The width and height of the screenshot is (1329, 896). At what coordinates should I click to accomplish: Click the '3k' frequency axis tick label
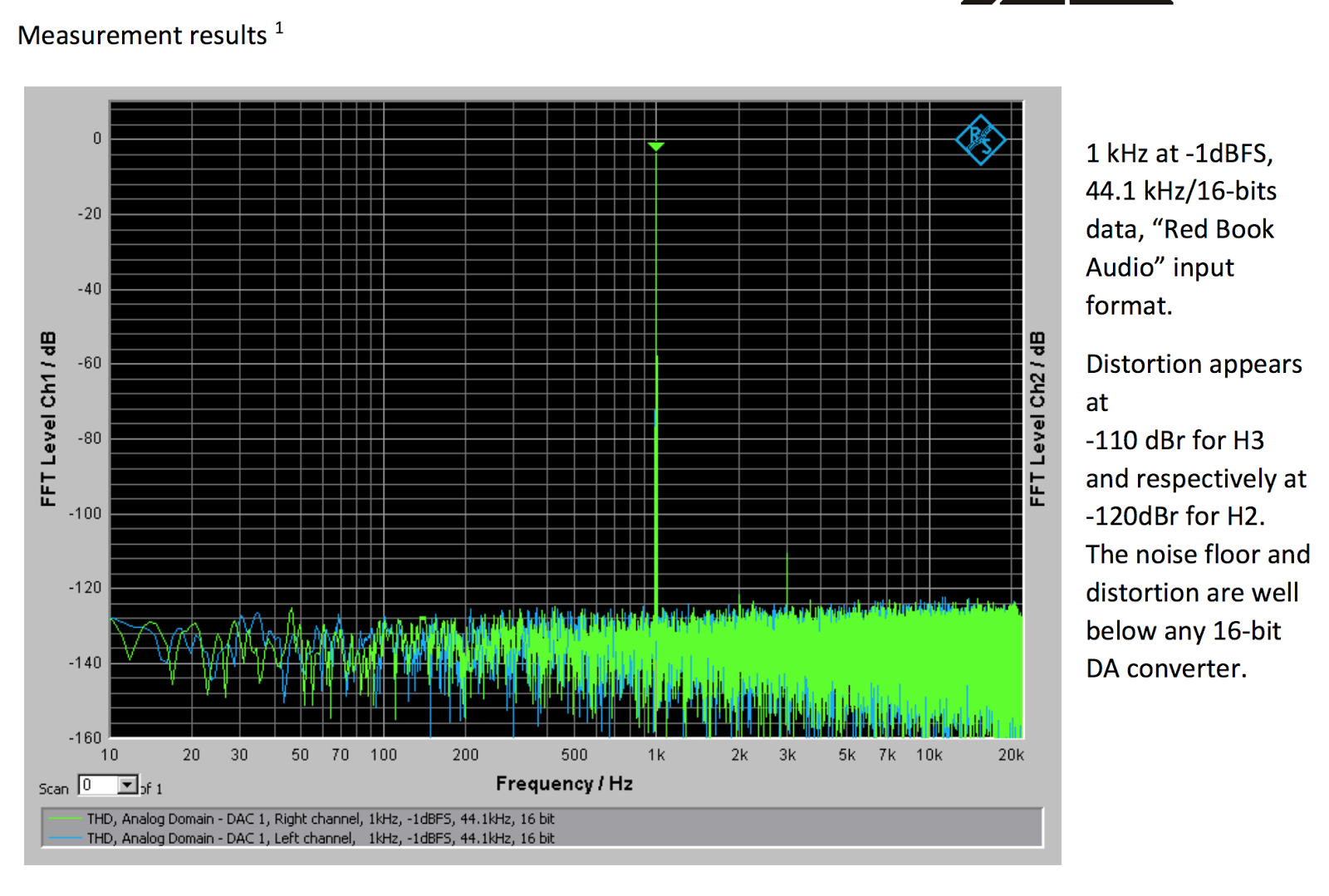pyautogui.click(x=787, y=755)
